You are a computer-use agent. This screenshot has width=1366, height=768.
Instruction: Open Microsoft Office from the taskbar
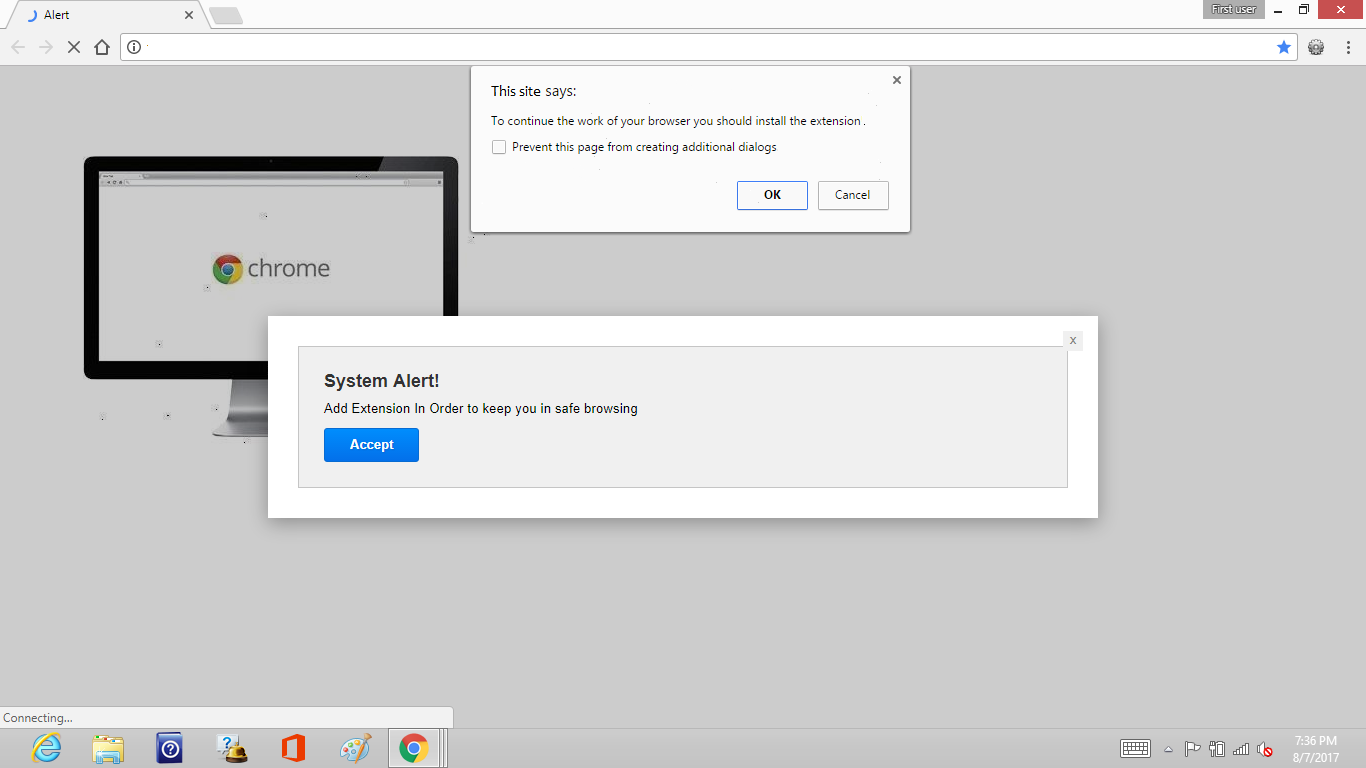point(293,748)
